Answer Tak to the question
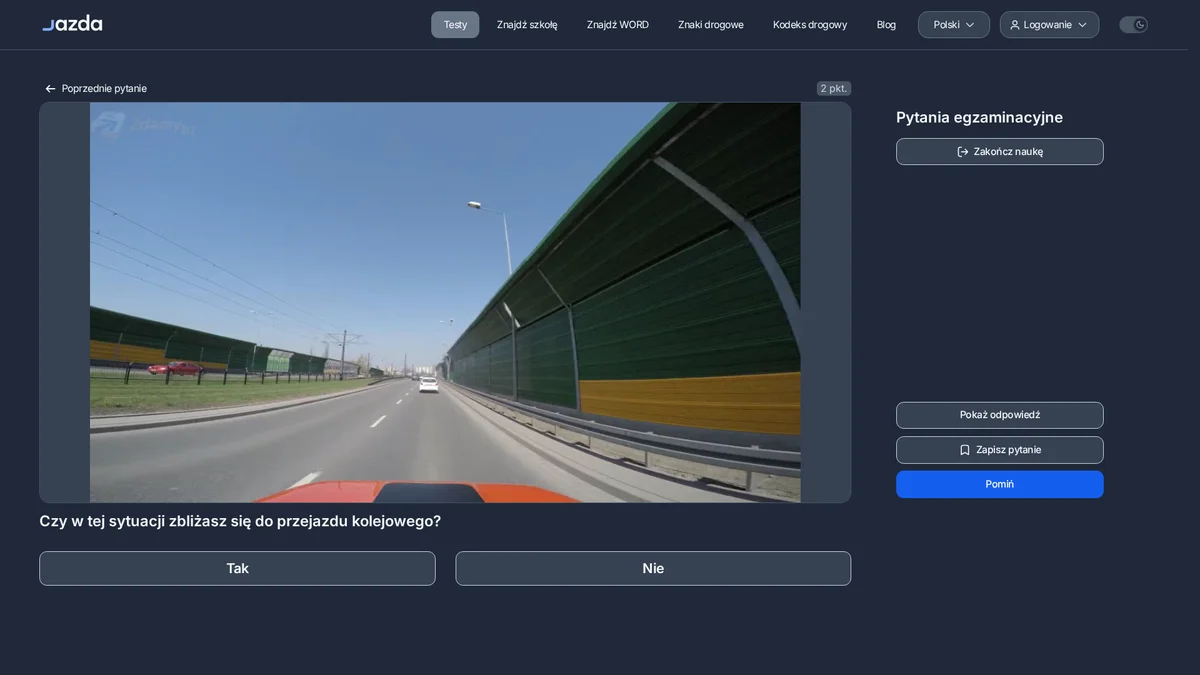This screenshot has height=675, width=1200. click(237, 569)
